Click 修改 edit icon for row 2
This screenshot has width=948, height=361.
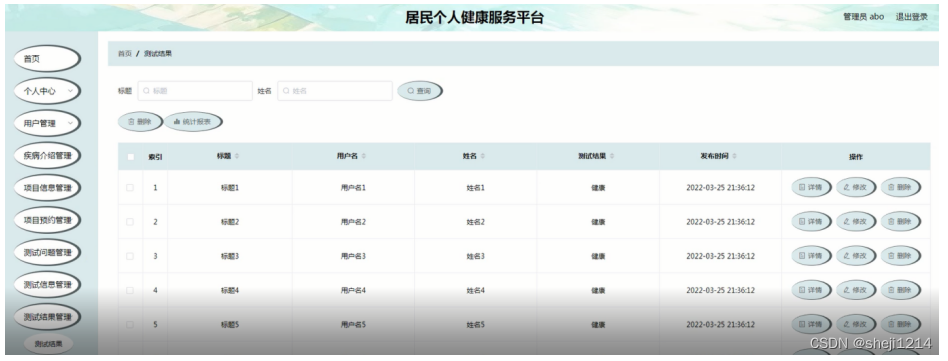pyautogui.click(x=856, y=222)
